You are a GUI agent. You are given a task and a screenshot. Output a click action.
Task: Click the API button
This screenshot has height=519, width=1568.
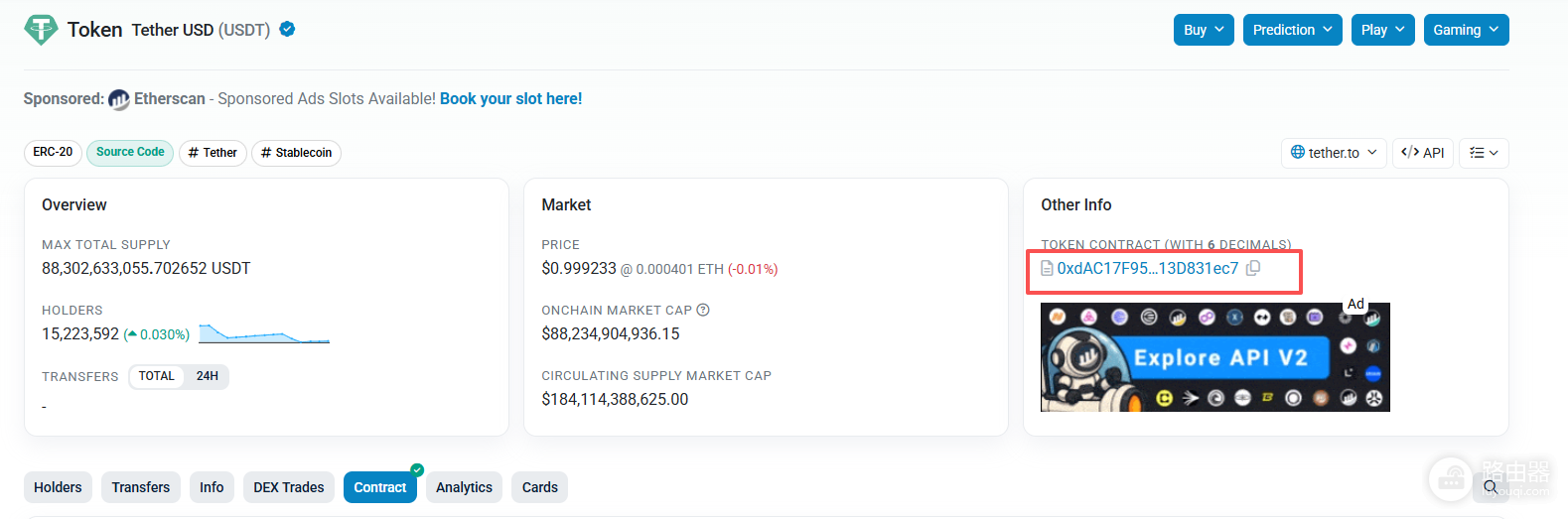tap(1423, 153)
